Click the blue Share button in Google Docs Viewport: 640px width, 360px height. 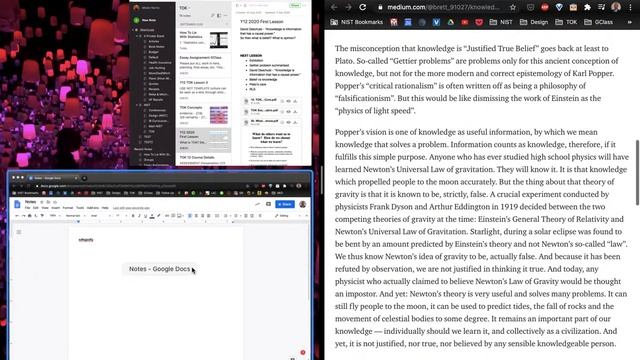click(284, 204)
